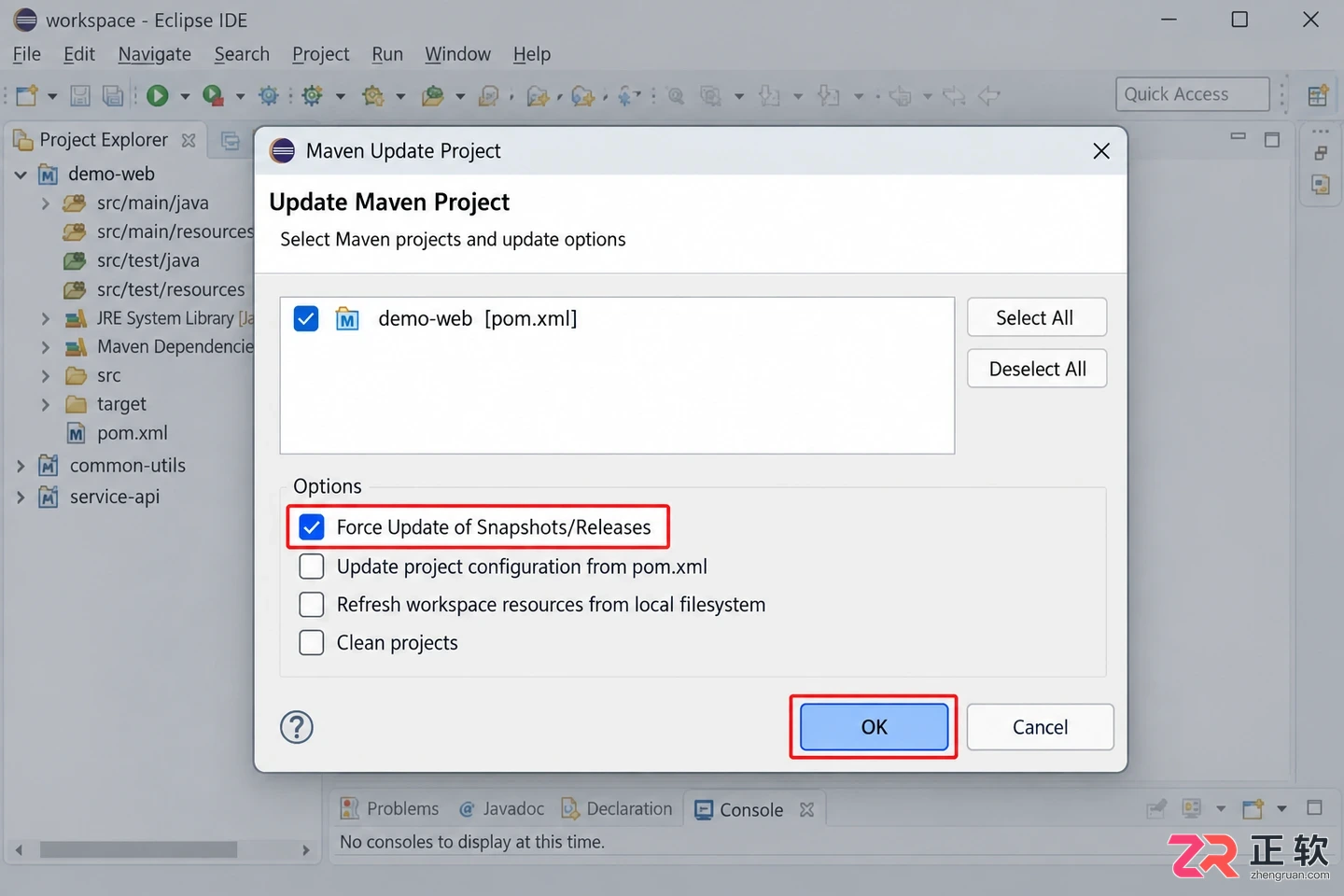Click the Open Console icon in Console toolbar
1344x896 pixels.
tap(1253, 808)
